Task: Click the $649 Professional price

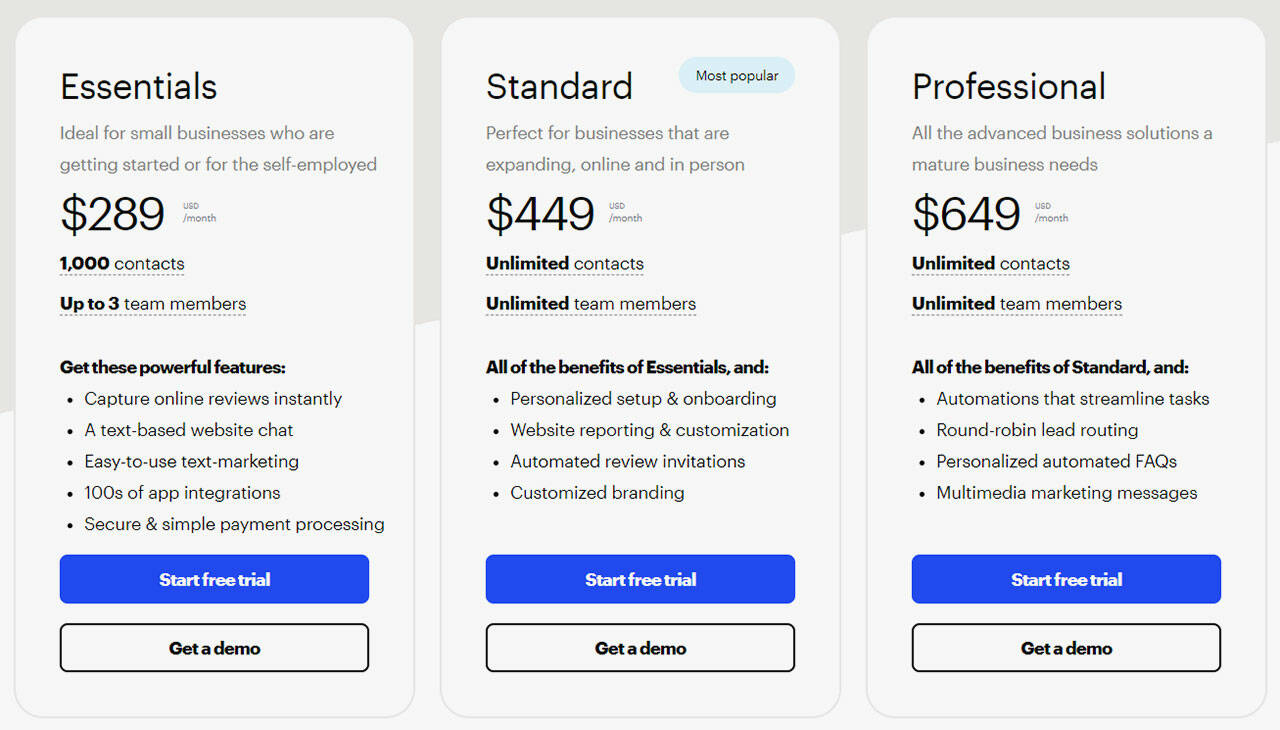Action: 966,214
